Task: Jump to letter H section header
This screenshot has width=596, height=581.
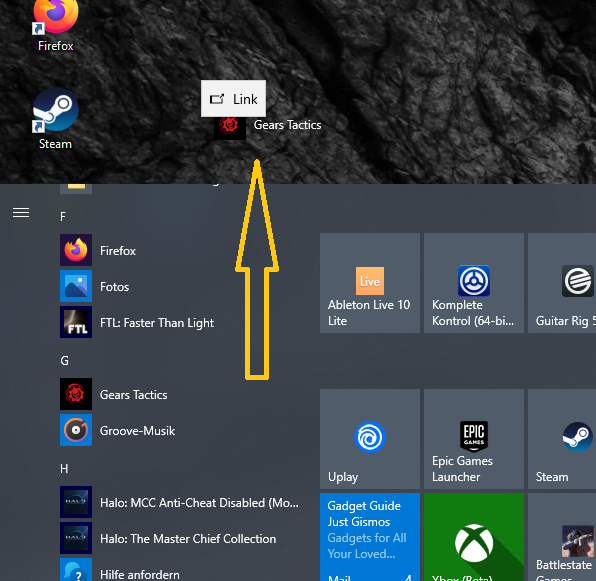Action: coord(64,469)
